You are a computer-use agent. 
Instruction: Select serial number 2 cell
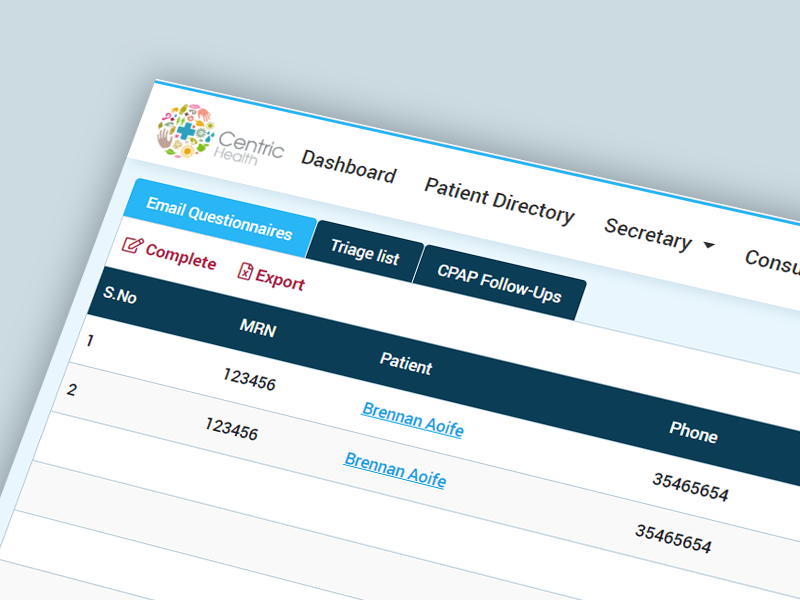coord(72,390)
